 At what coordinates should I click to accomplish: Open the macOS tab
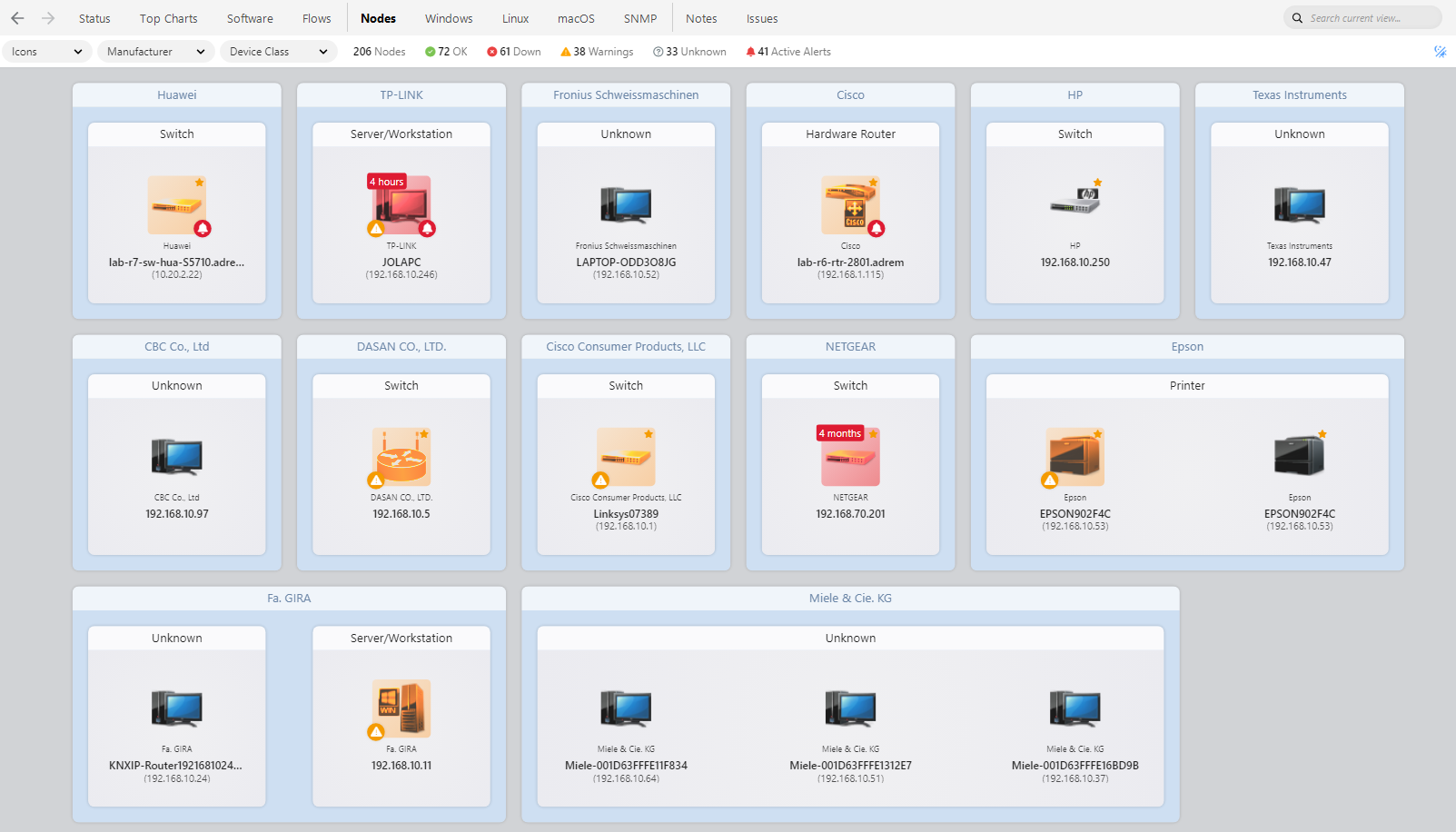[x=576, y=18]
